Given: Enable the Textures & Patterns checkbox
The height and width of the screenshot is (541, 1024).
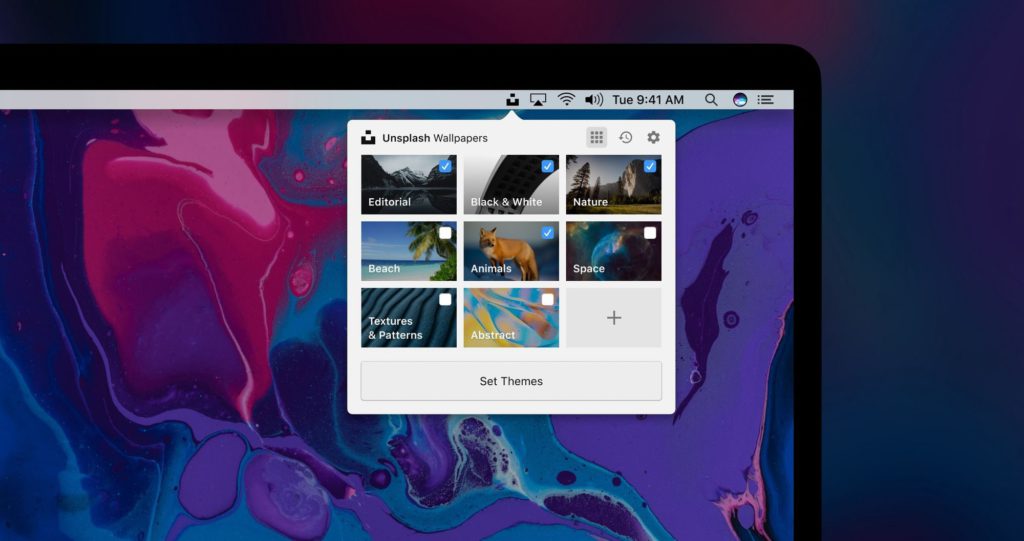Looking at the screenshot, I should tap(445, 300).
